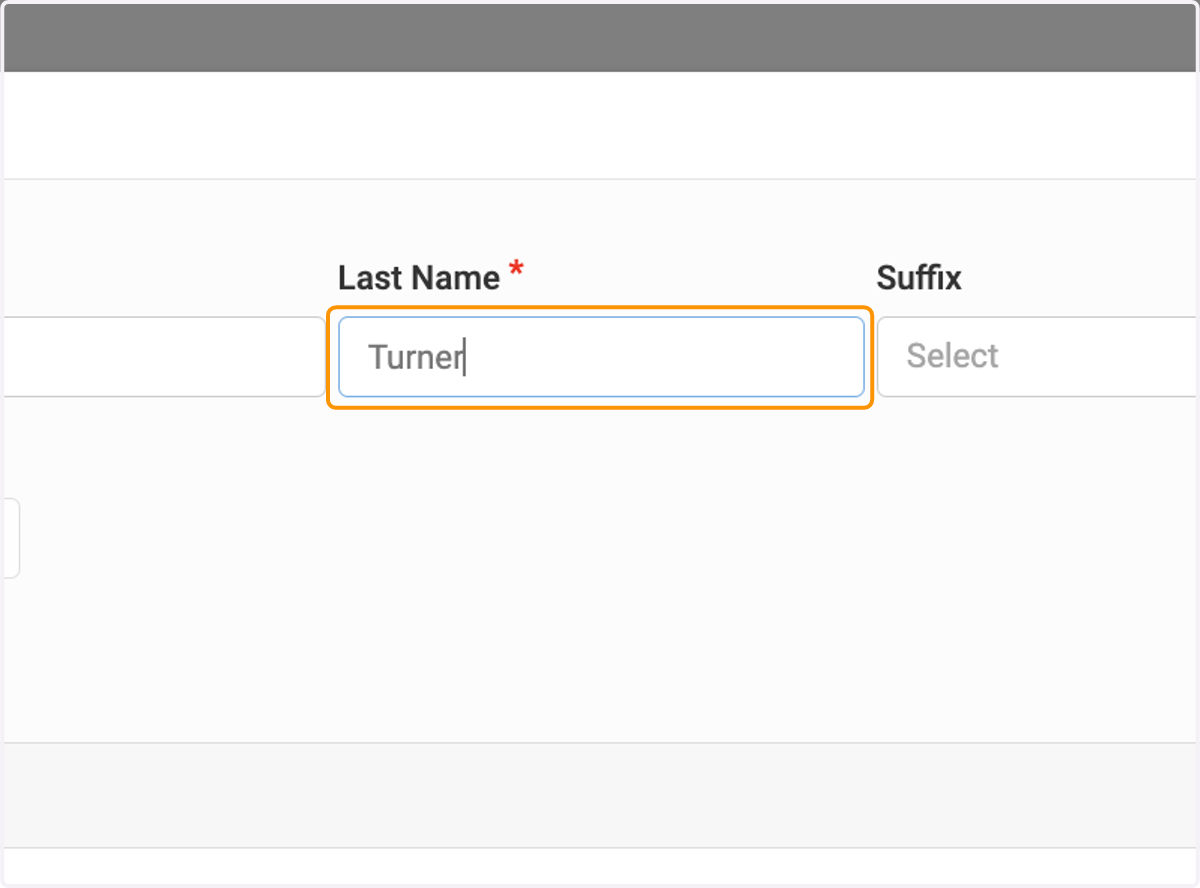The image size is (1200, 888).
Task: Click the dark gray header bar
Action: point(600,37)
